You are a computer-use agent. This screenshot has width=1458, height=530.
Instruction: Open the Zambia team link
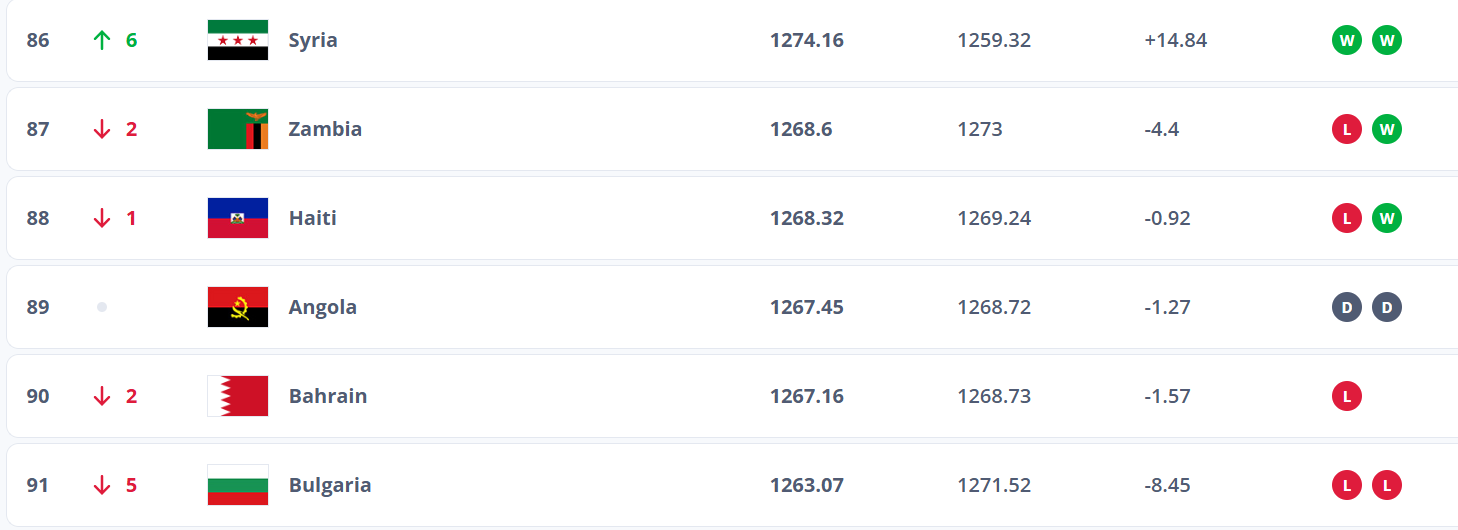(x=325, y=129)
